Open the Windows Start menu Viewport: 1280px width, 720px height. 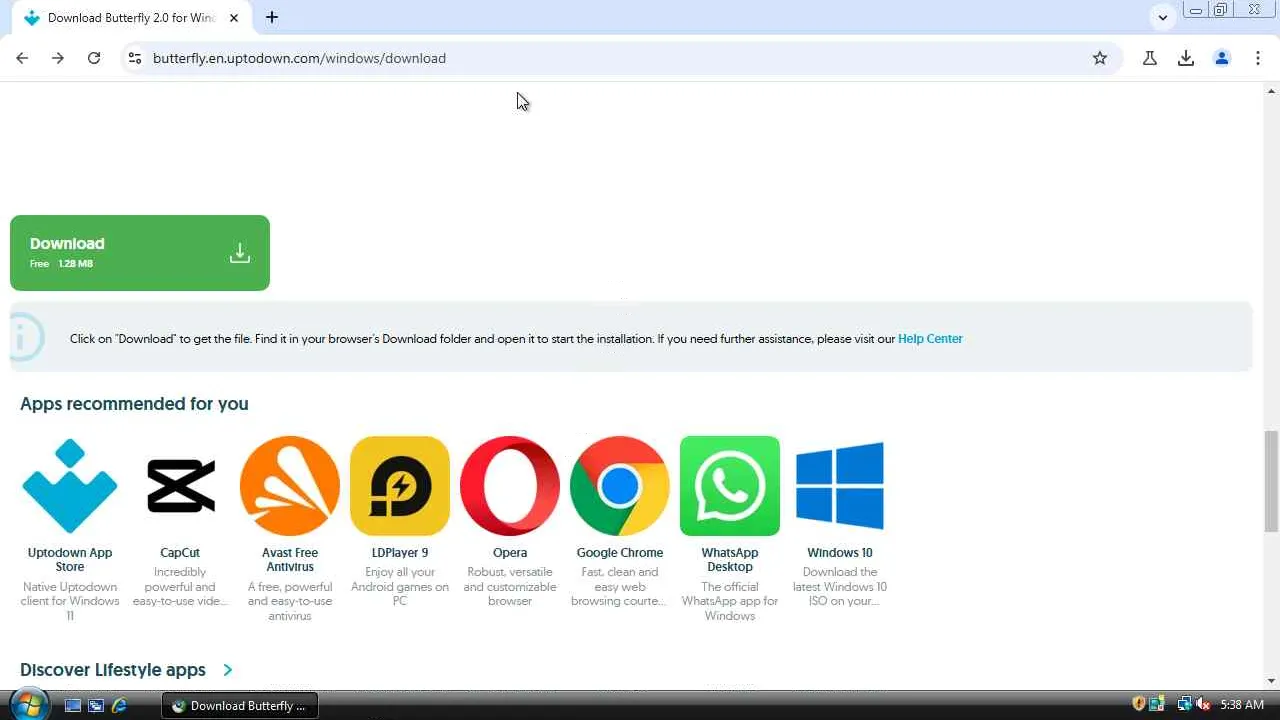coord(28,704)
